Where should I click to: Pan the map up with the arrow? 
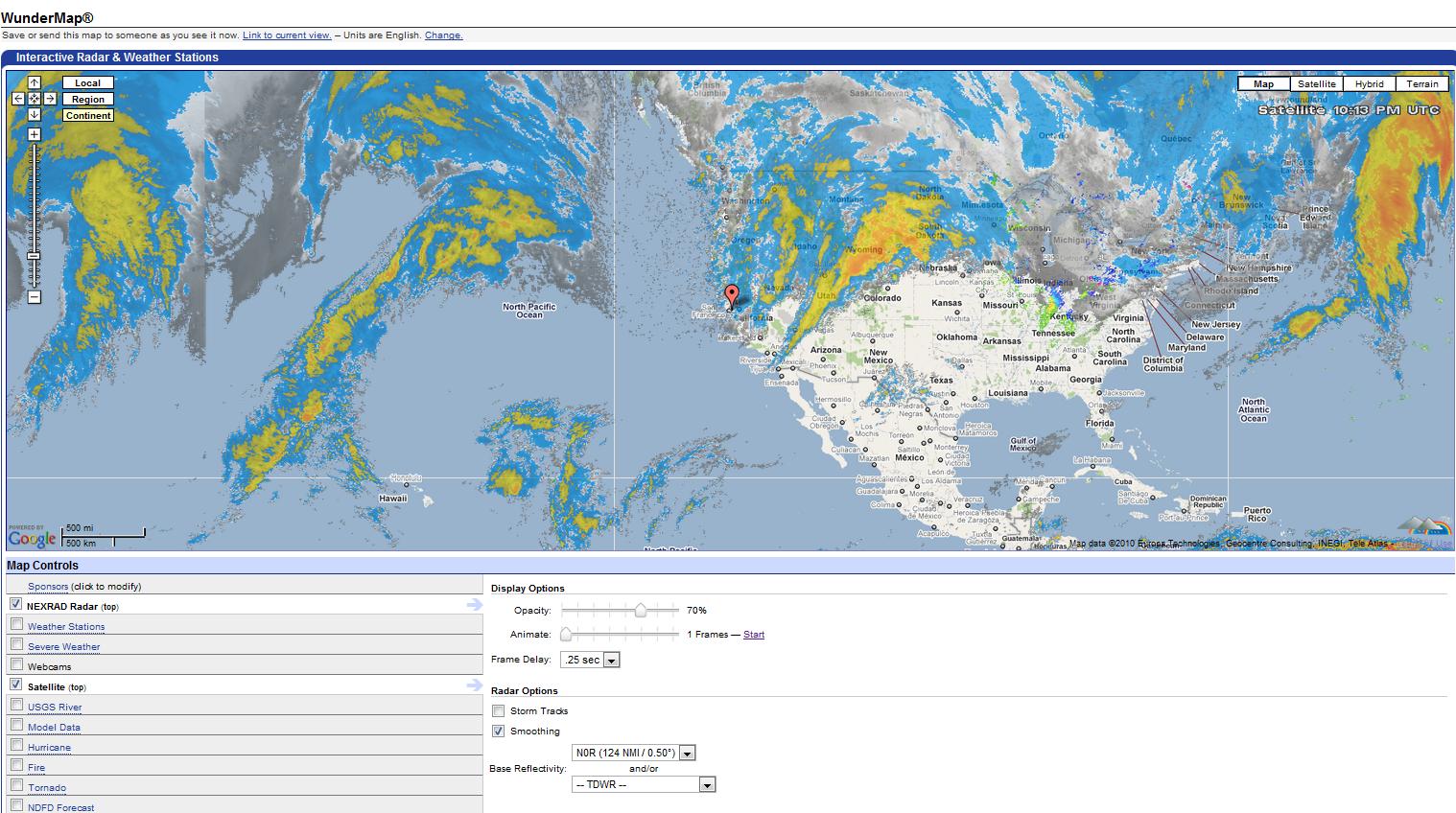[35, 83]
